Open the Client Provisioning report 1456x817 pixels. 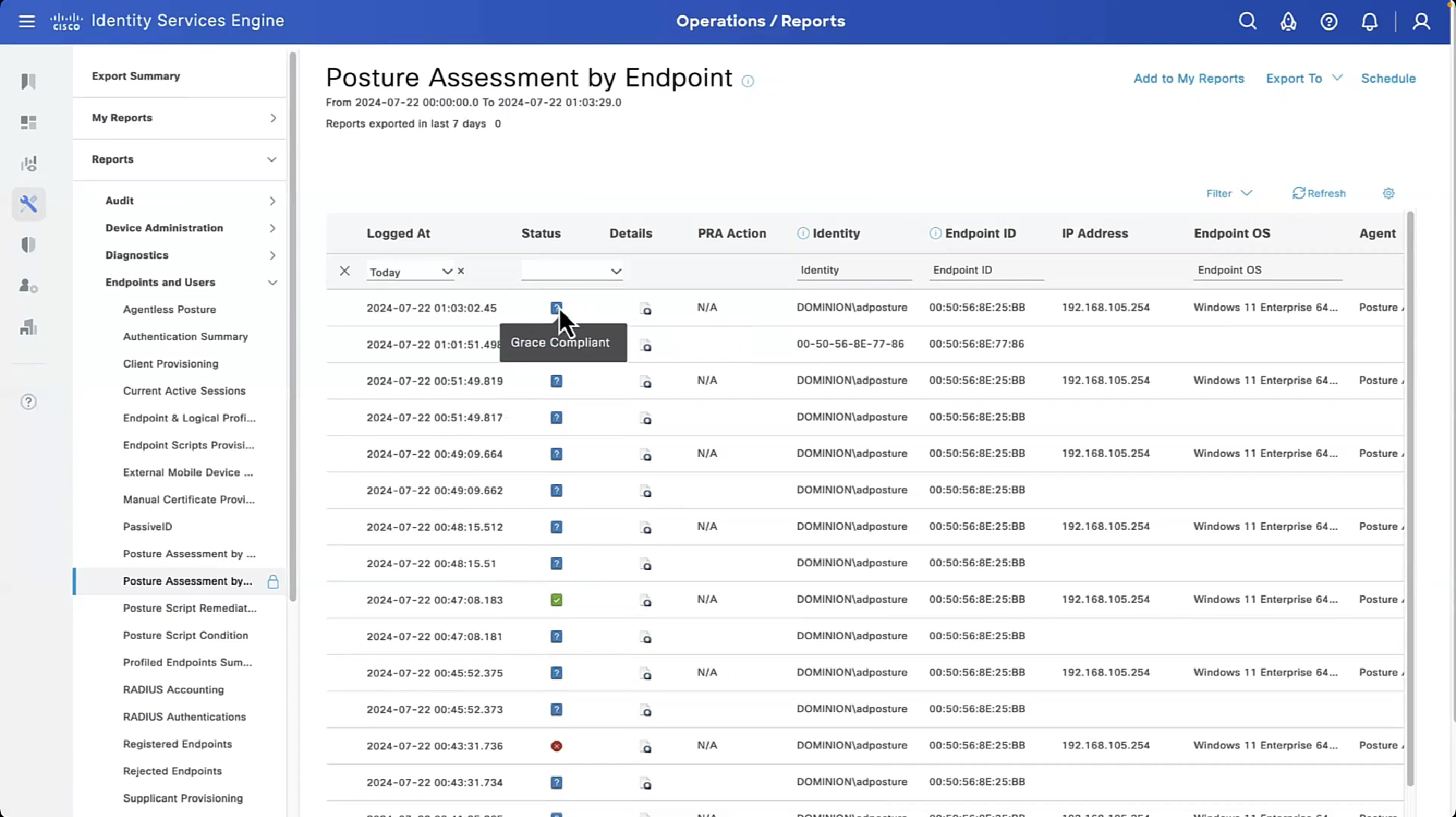(171, 364)
